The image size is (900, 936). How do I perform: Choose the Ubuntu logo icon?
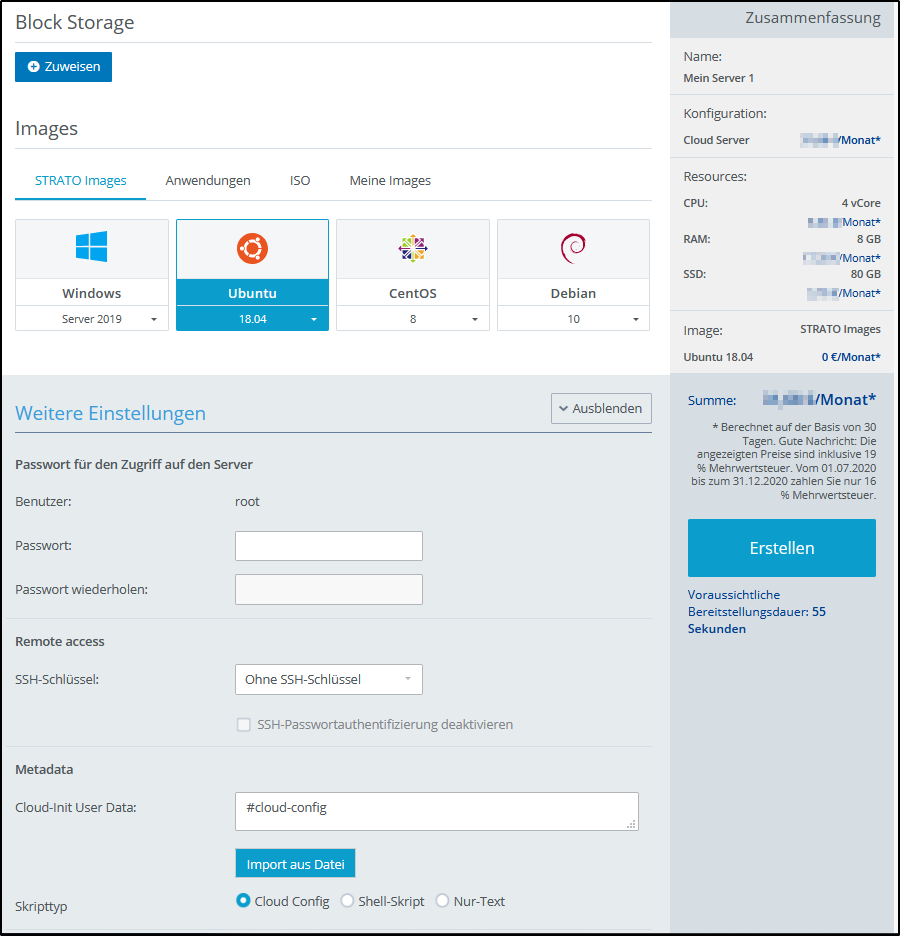pos(252,245)
